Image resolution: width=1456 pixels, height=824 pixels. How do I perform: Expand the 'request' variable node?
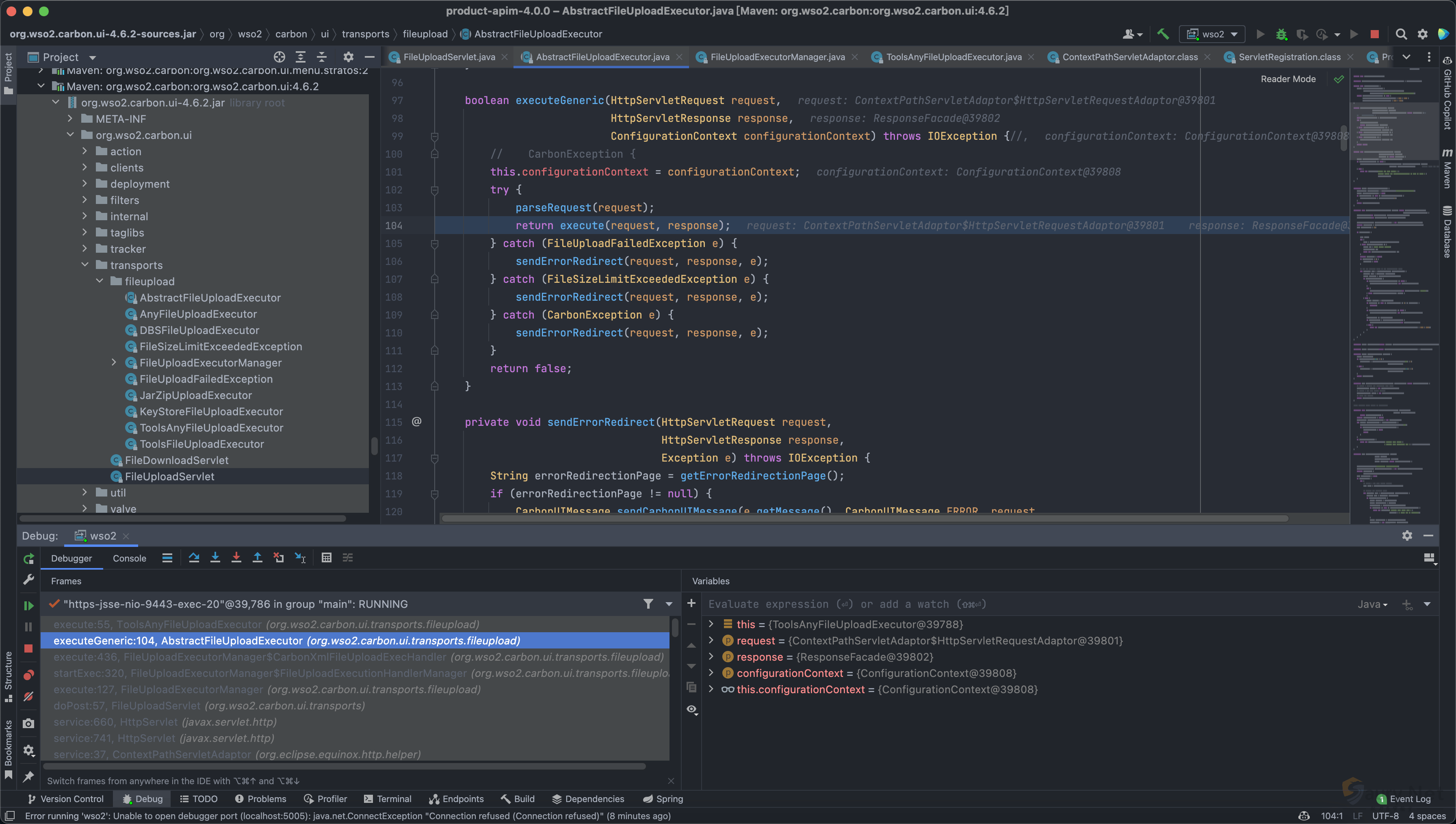pos(711,641)
